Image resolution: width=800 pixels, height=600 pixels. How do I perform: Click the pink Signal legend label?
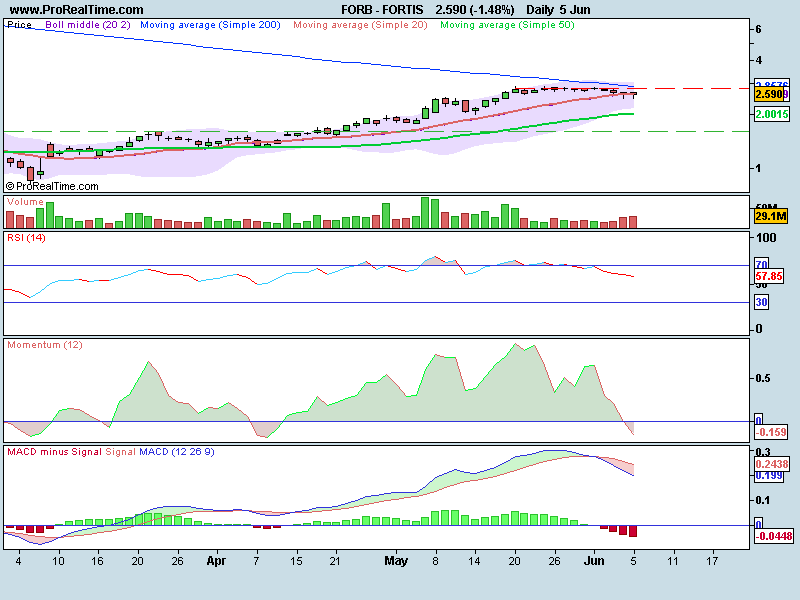tap(120, 452)
